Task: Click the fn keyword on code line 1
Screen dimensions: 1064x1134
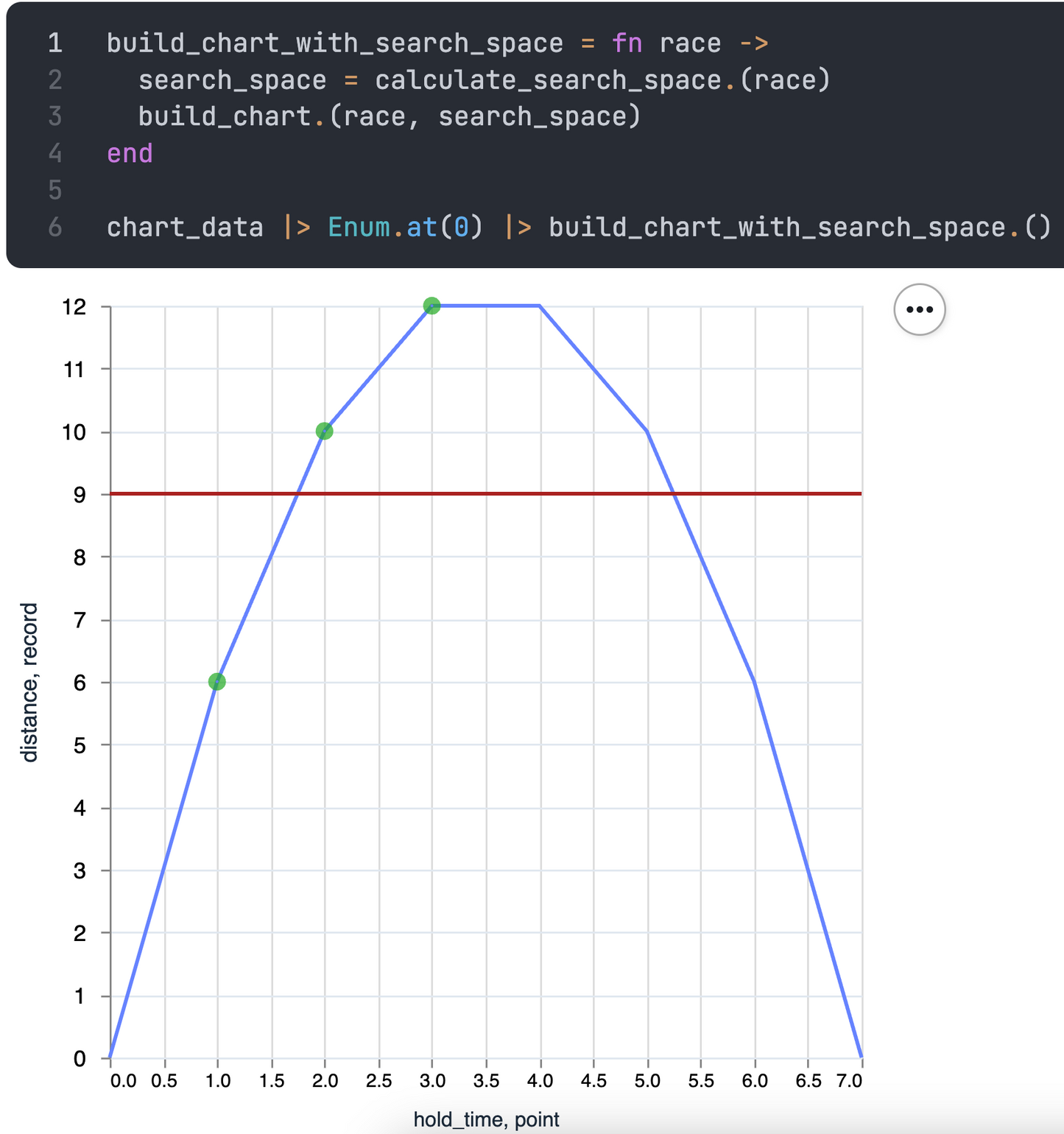Action: pyautogui.click(x=627, y=43)
